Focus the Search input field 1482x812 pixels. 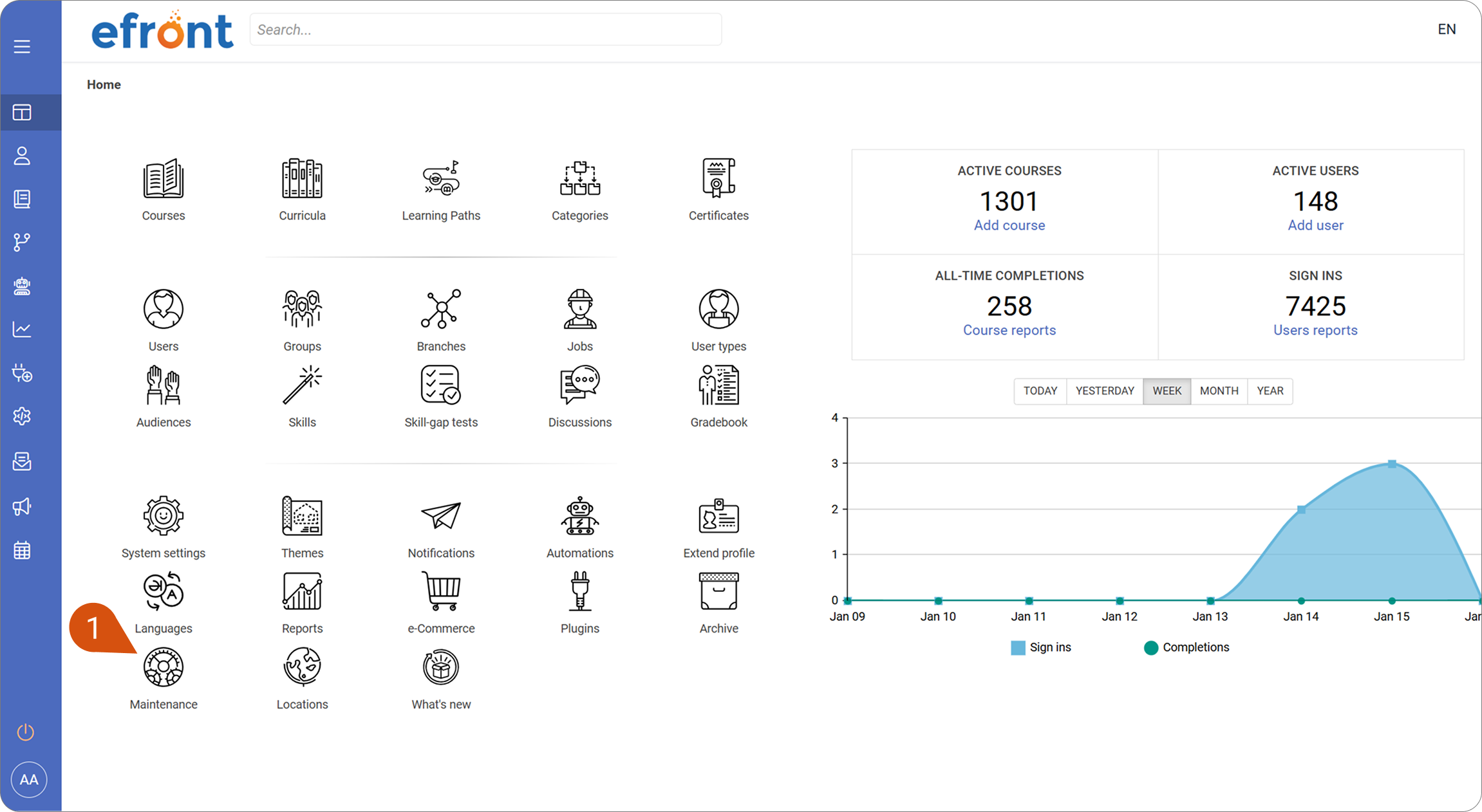coord(485,30)
